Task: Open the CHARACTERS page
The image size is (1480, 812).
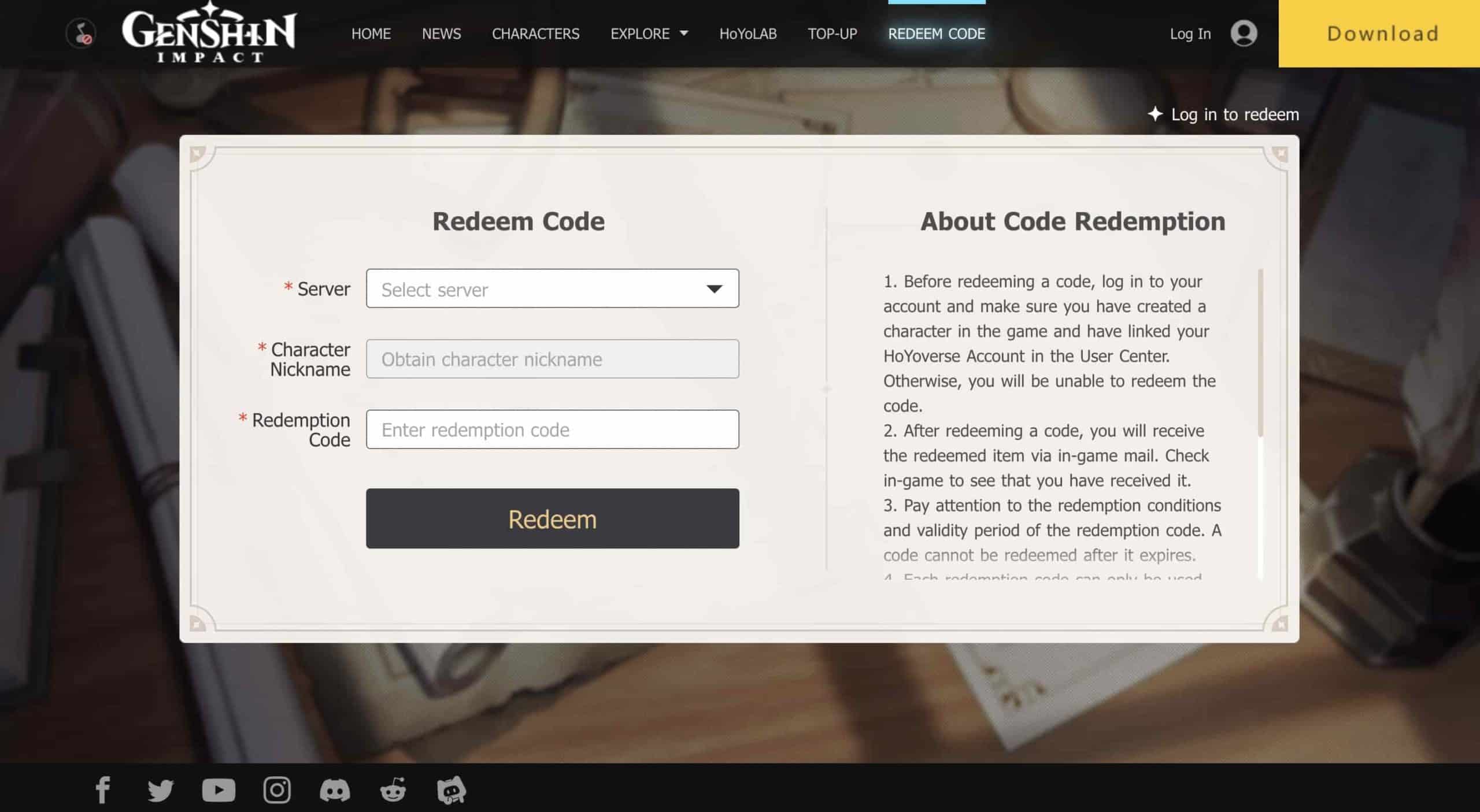Action: [535, 34]
